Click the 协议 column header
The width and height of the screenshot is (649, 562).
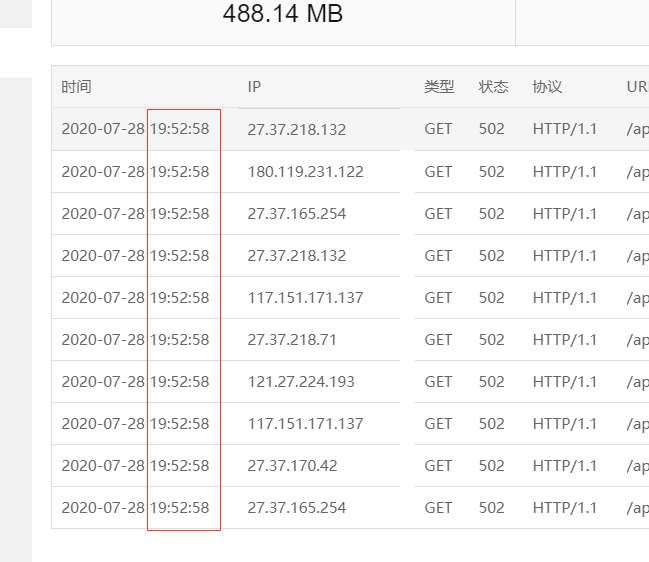[x=547, y=87]
